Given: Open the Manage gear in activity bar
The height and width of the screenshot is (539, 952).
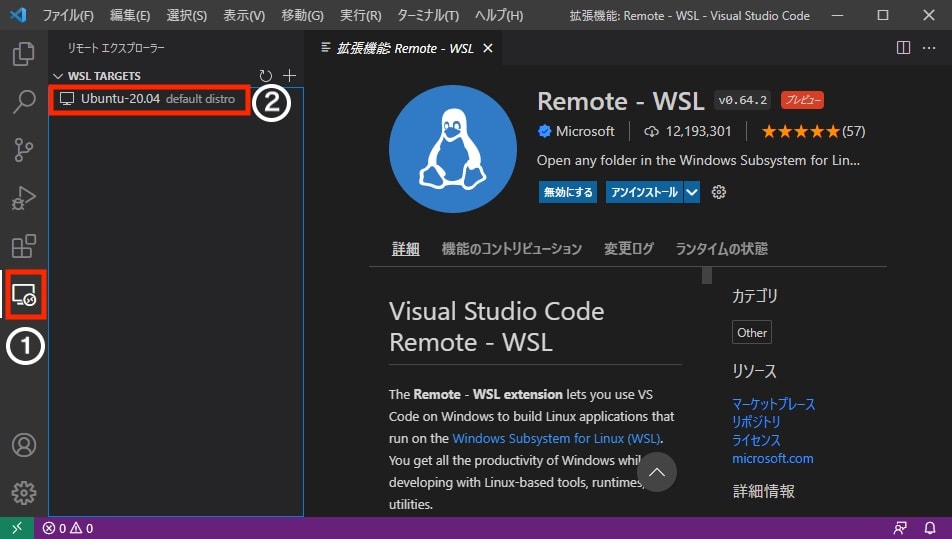Looking at the screenshot, I should [x=24, y=493].
